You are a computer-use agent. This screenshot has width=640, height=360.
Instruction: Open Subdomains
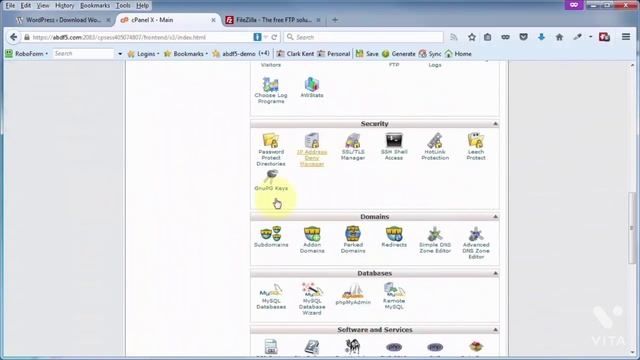tap(271, 237)
